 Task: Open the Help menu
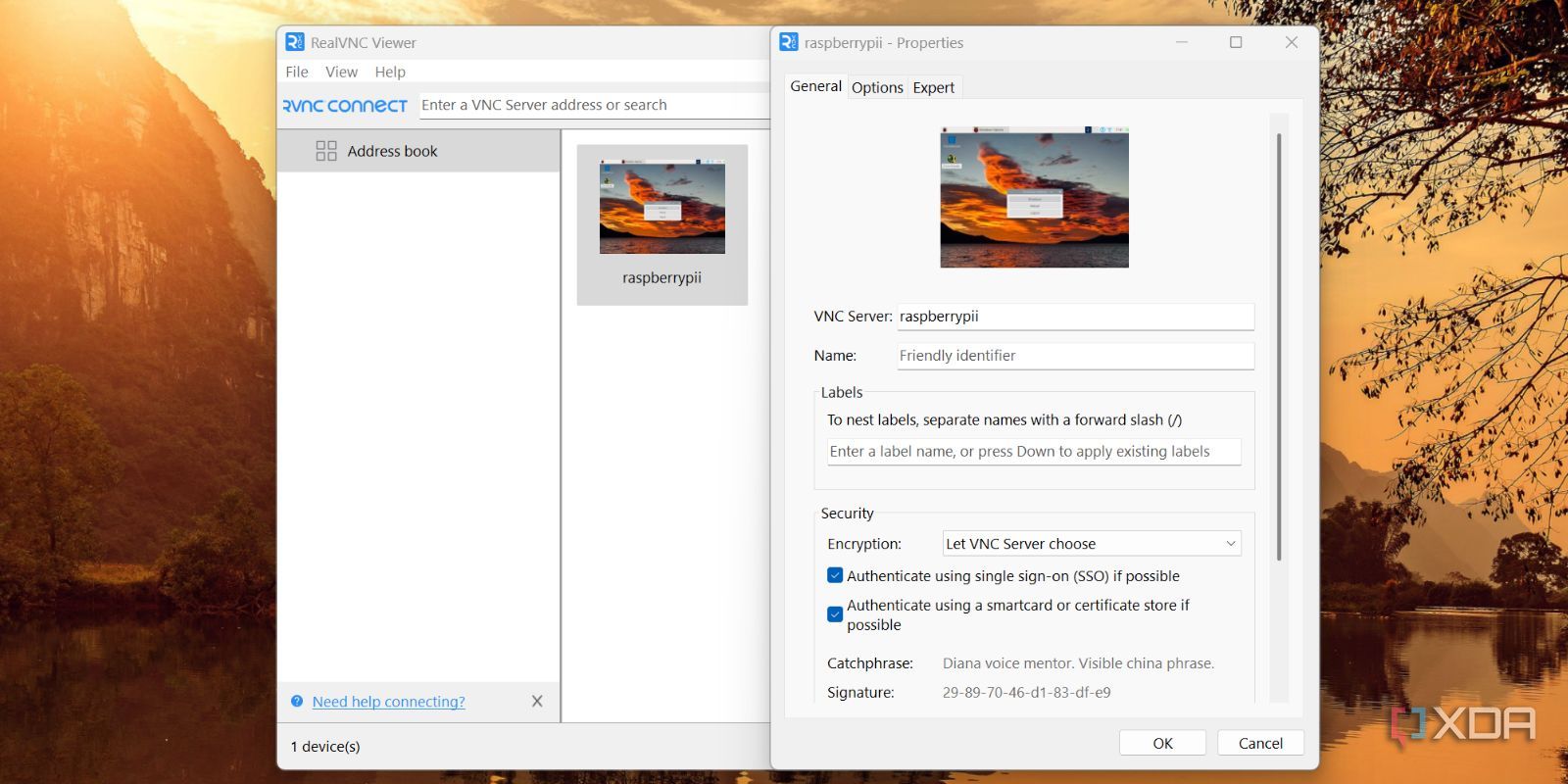pos(390,72)
